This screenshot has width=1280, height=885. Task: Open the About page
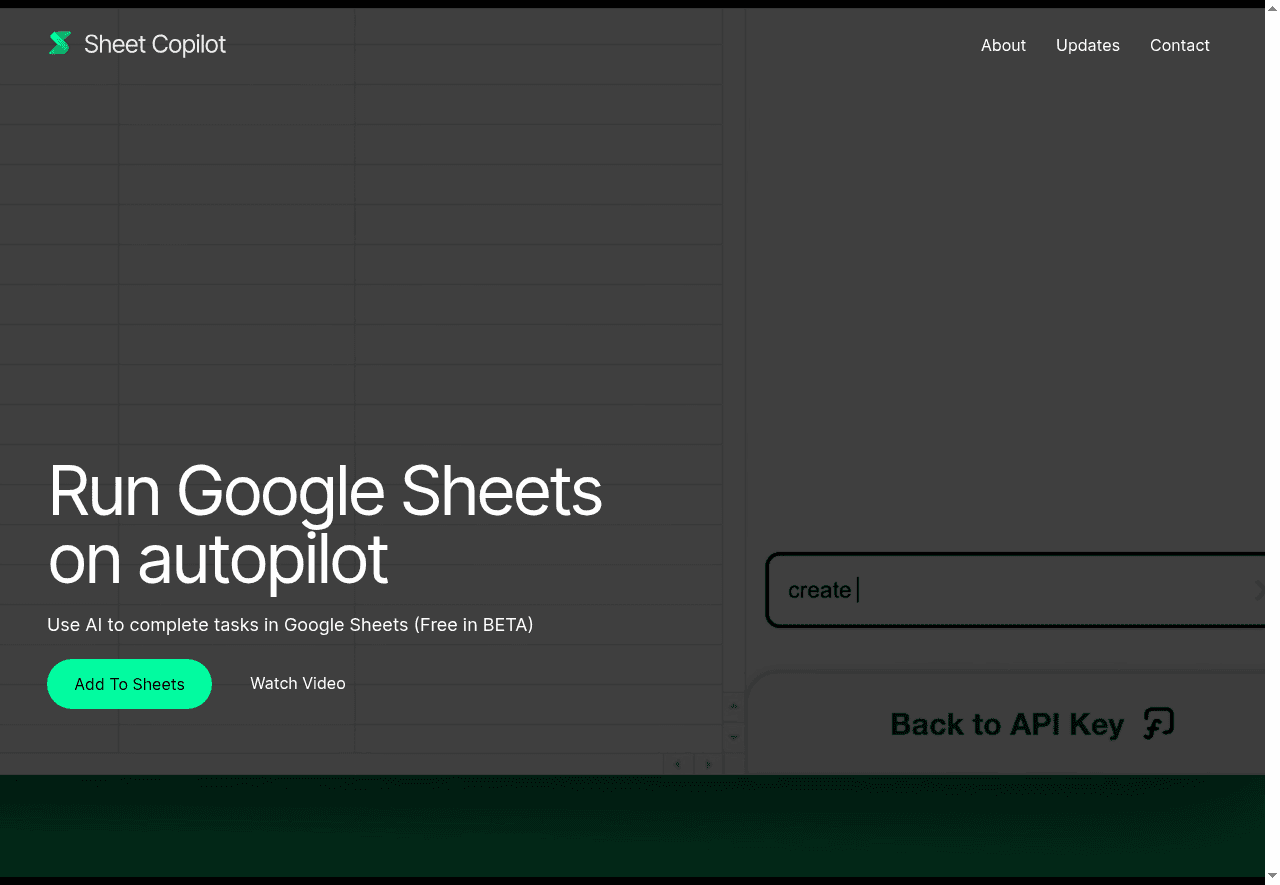(1003, 45)
